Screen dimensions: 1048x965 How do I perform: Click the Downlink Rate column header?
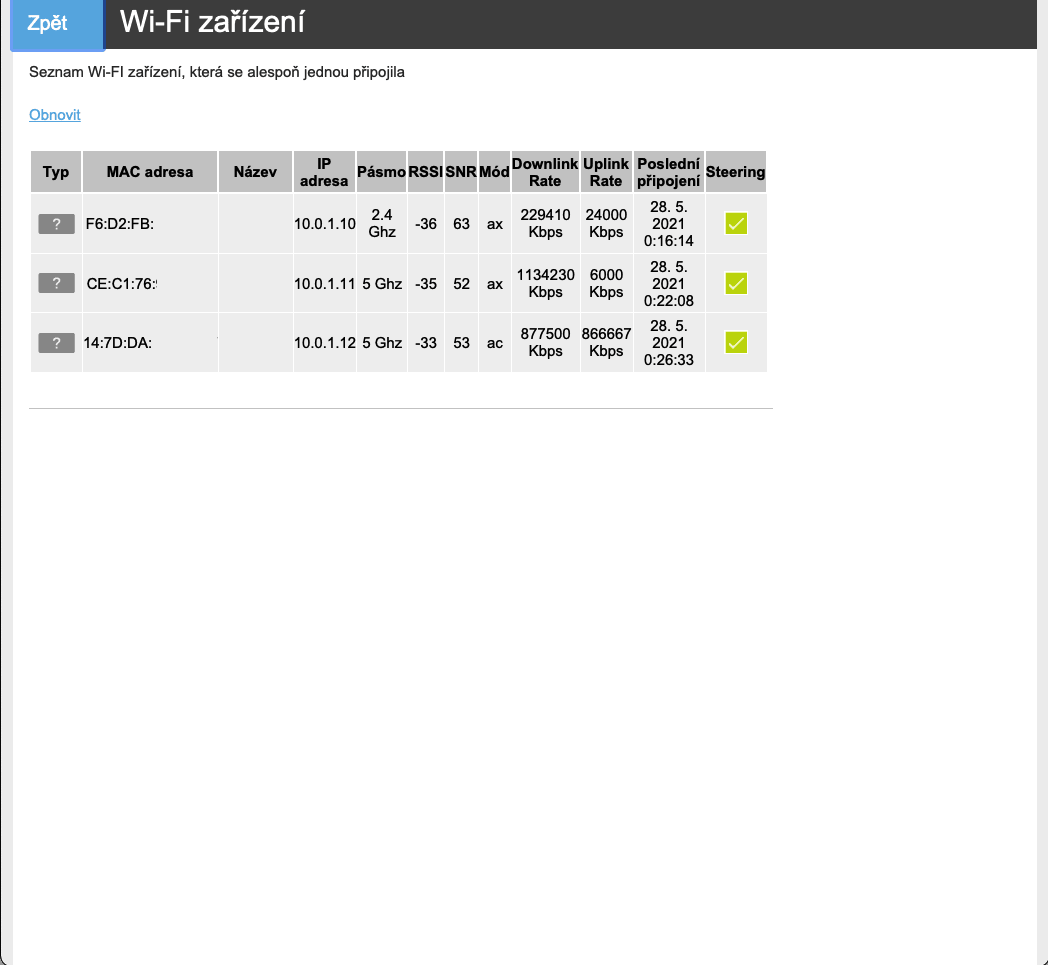(x=545, y=172)
